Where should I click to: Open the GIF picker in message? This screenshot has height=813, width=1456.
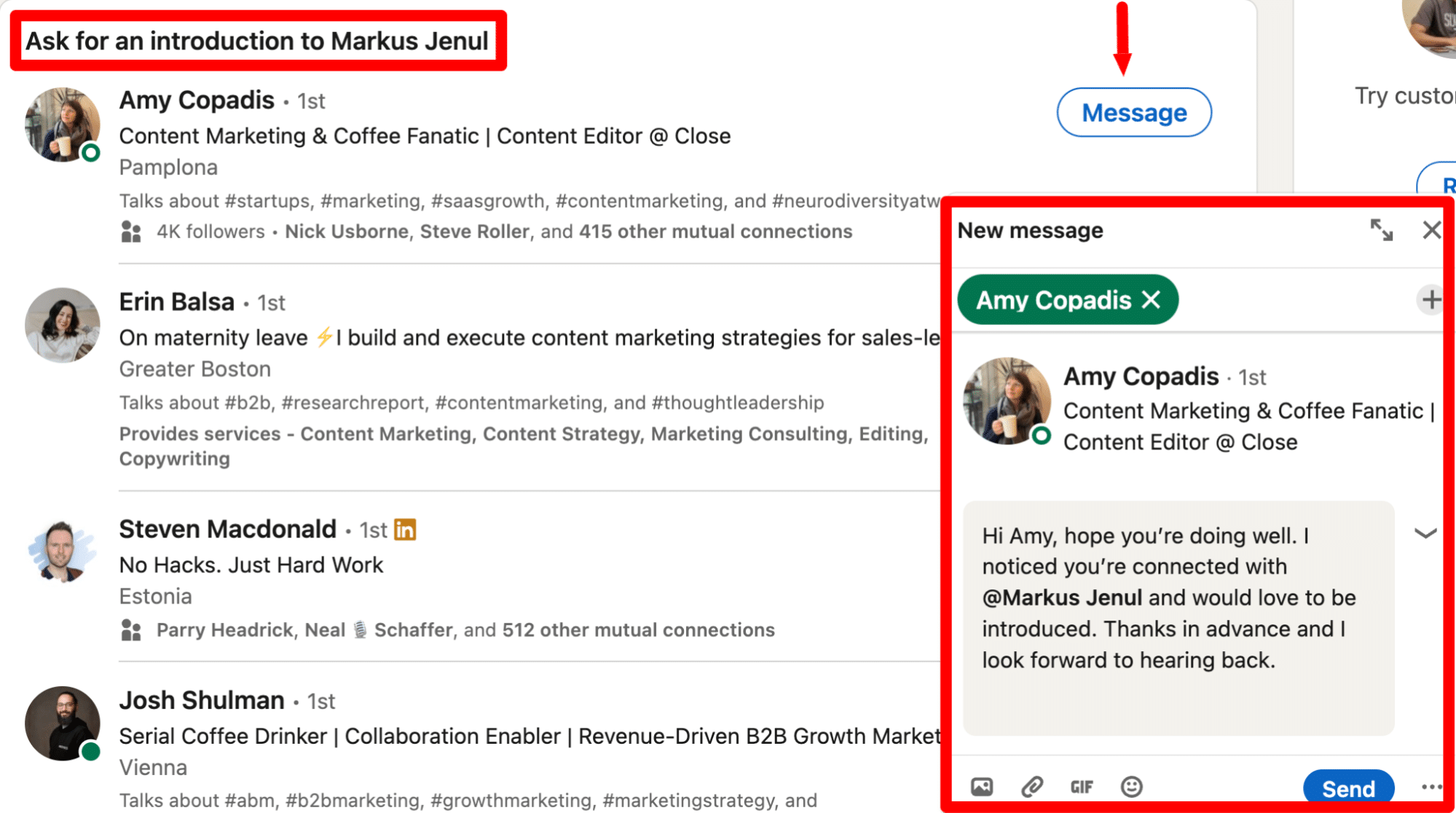pos(1082,787)
